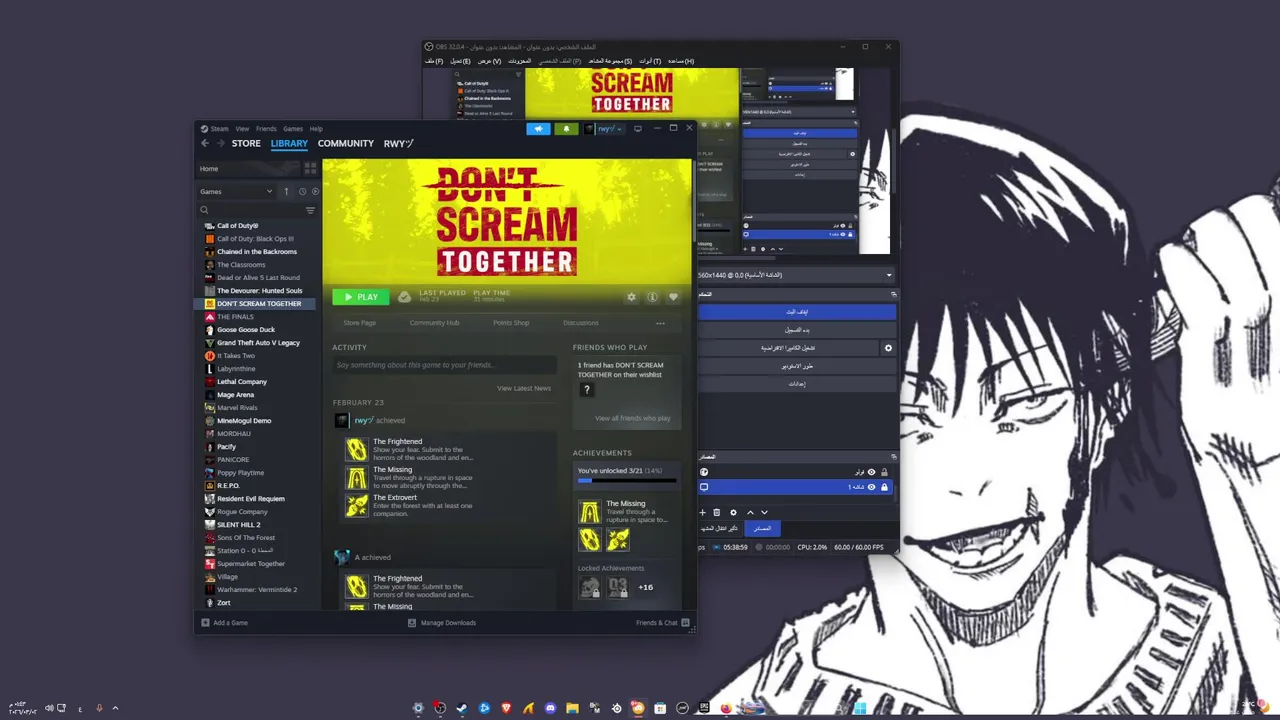Open OBS virtual camera settings gear
Screen dimensions: 1280x720
(x=888, y=348)
